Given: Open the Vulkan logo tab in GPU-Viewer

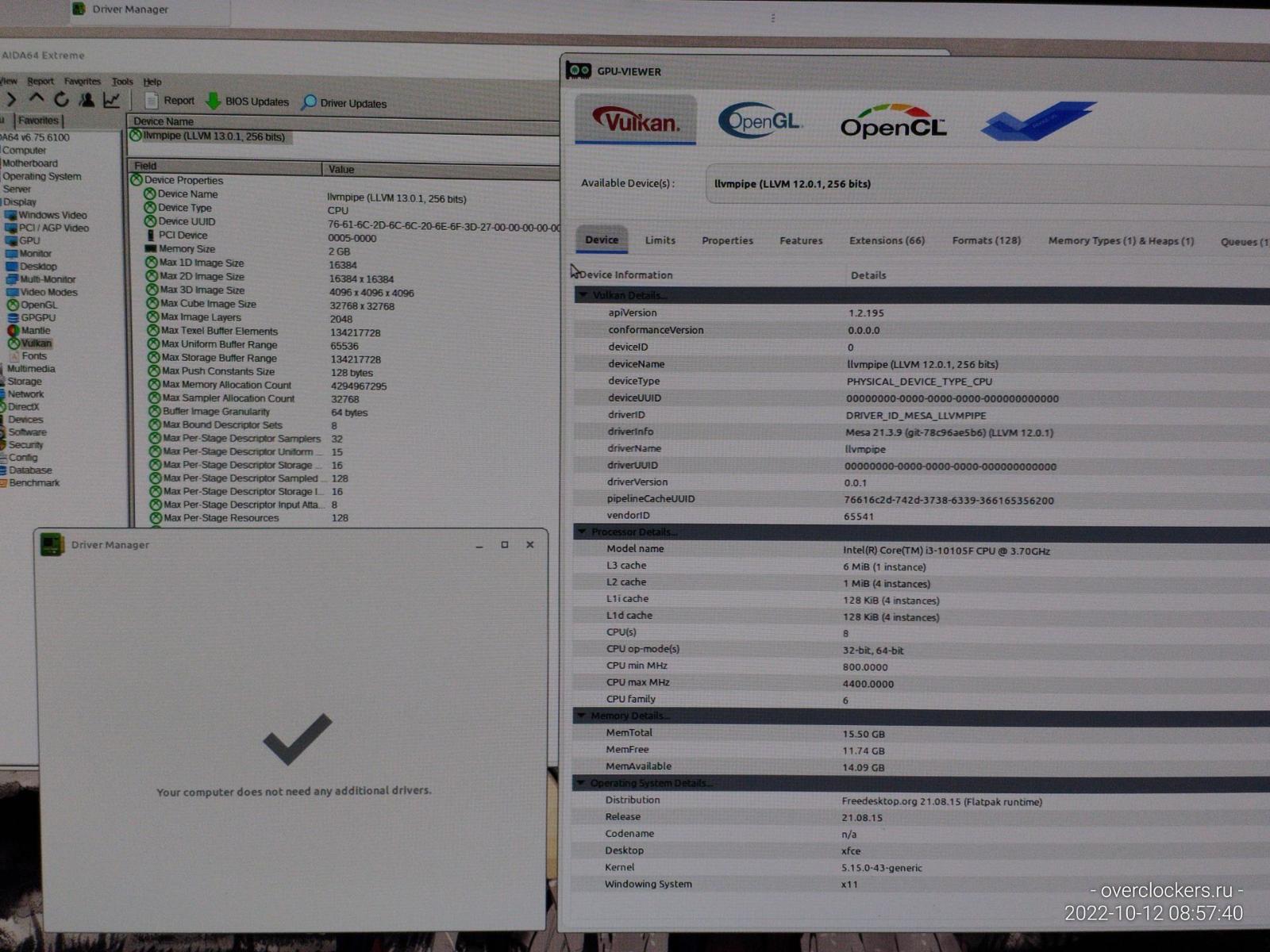Looking at the screenshot, I should click(636, 120).
